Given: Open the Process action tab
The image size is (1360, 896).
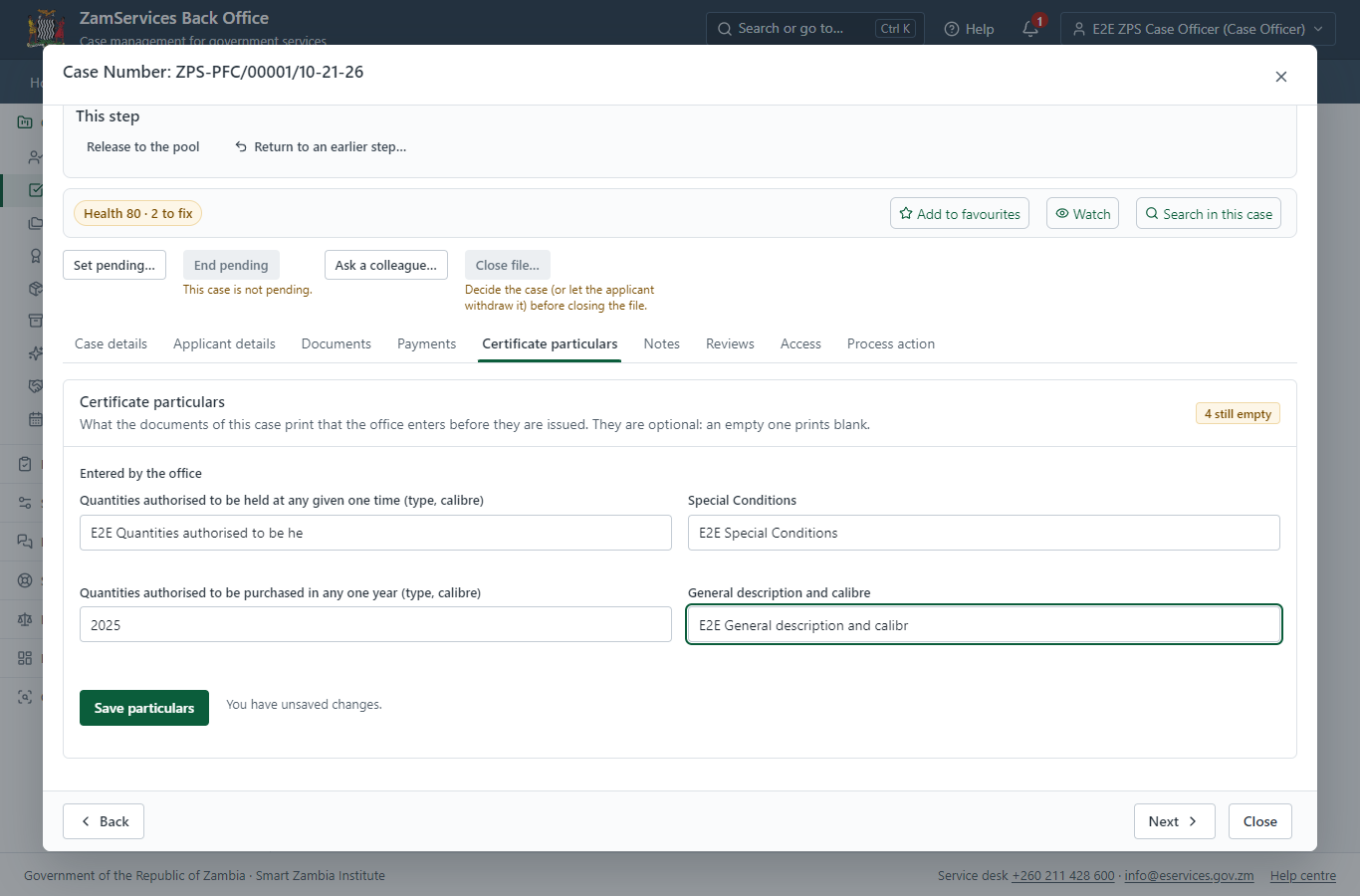Looking at the screenshot, I should [x=891, y=343].
